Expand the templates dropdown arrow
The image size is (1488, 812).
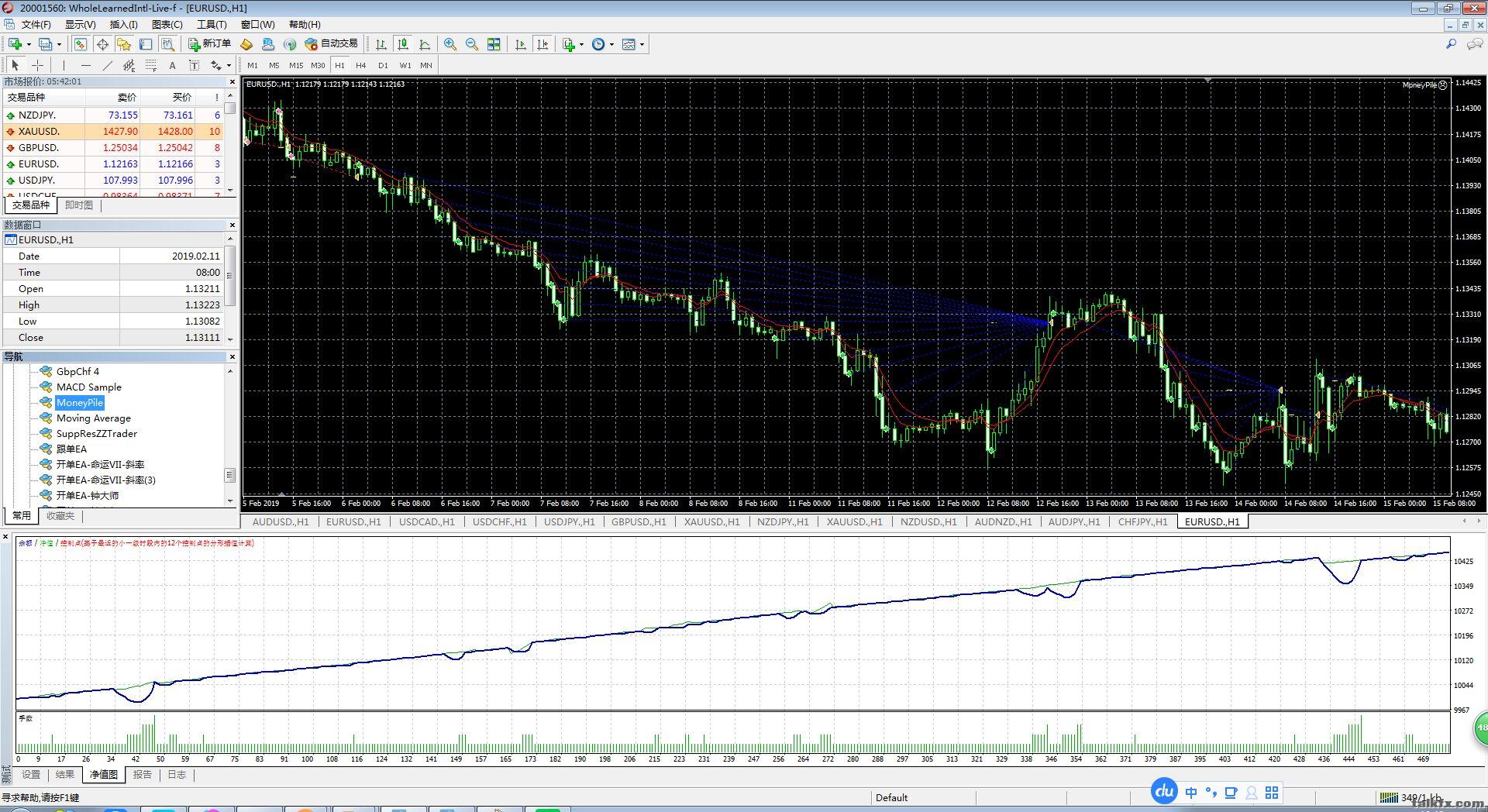click(642, 44)
